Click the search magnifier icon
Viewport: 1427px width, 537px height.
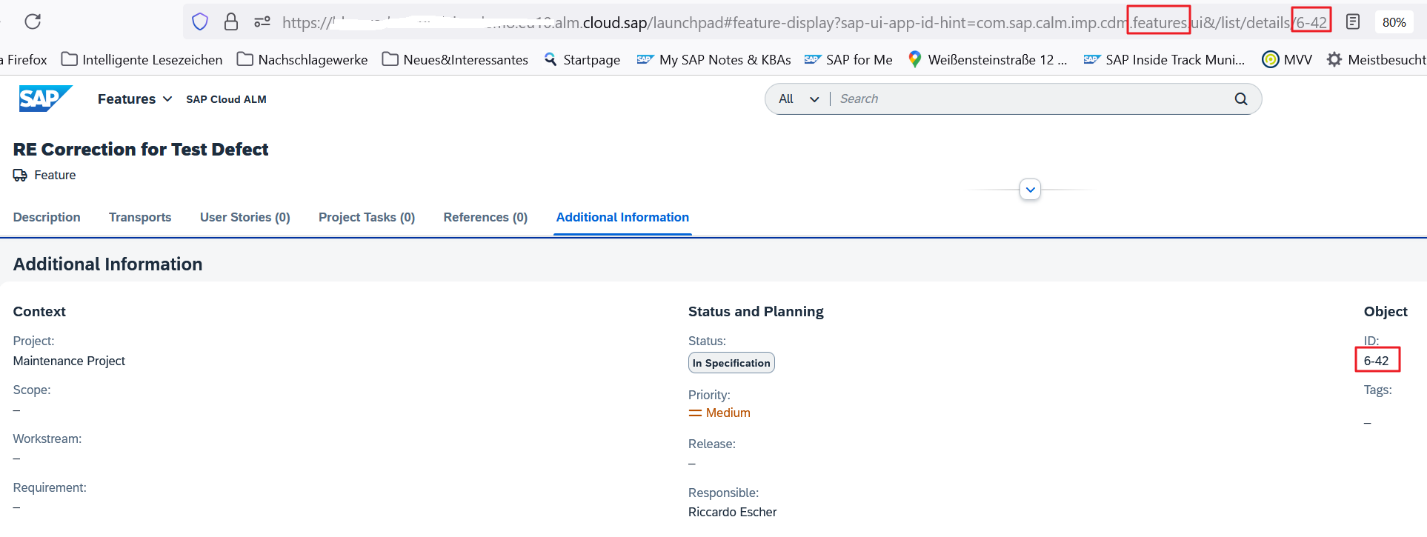(x=1241, y=99)
